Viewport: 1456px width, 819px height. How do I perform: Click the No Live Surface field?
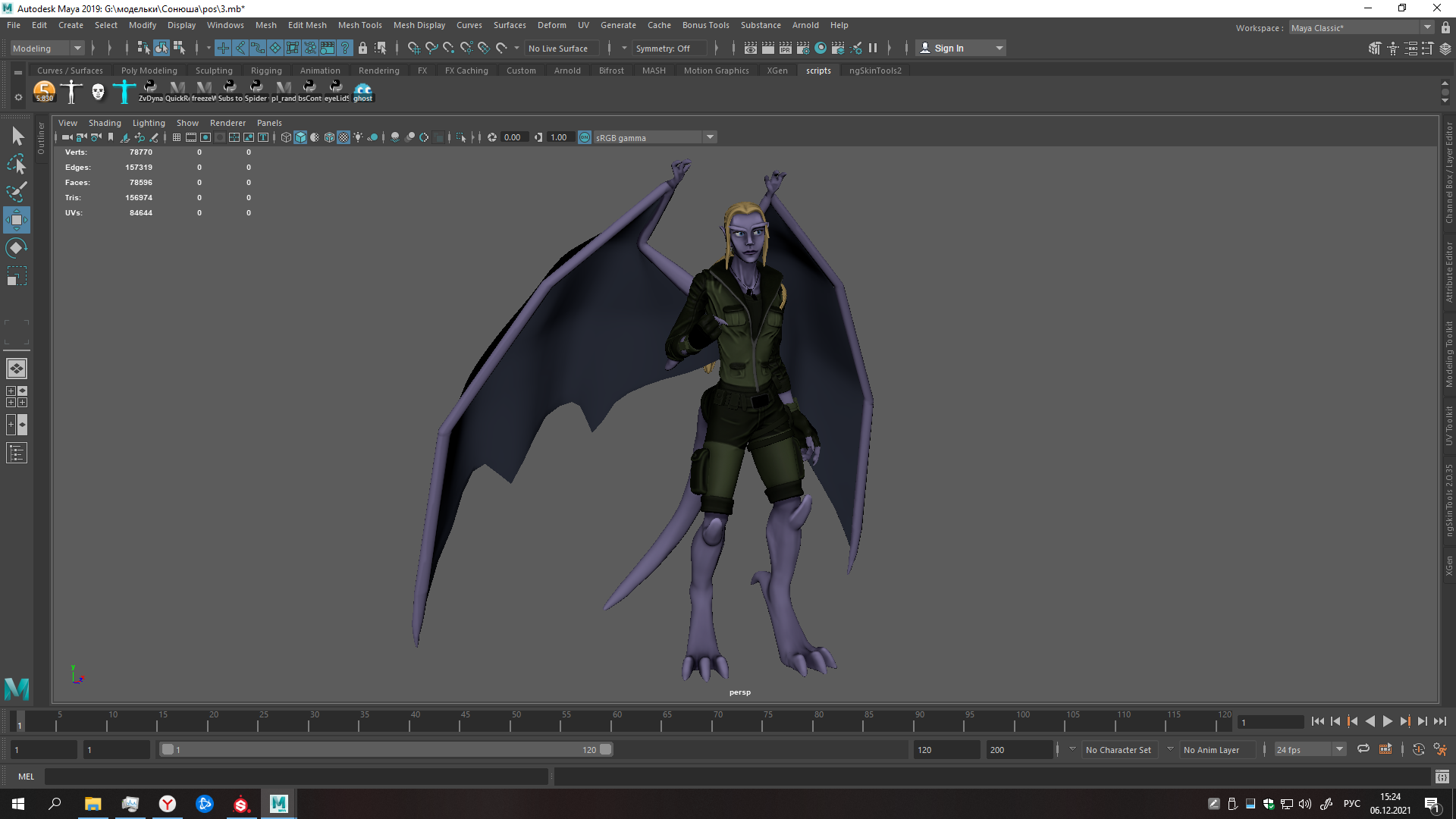tap(558, 49)
